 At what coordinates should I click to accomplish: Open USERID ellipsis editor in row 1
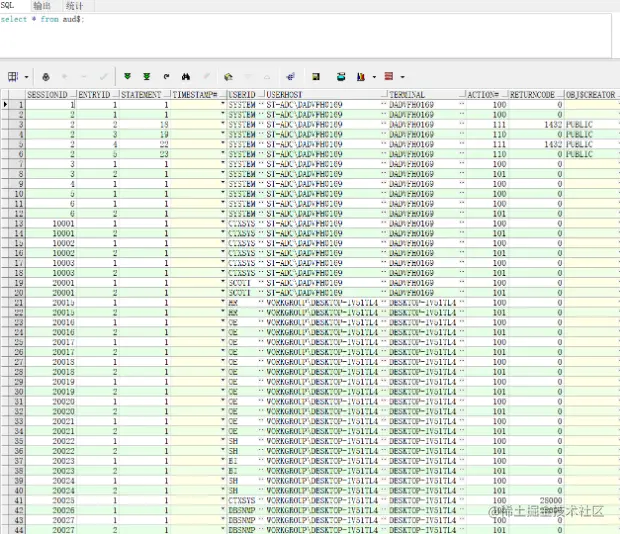click(261, 104)
